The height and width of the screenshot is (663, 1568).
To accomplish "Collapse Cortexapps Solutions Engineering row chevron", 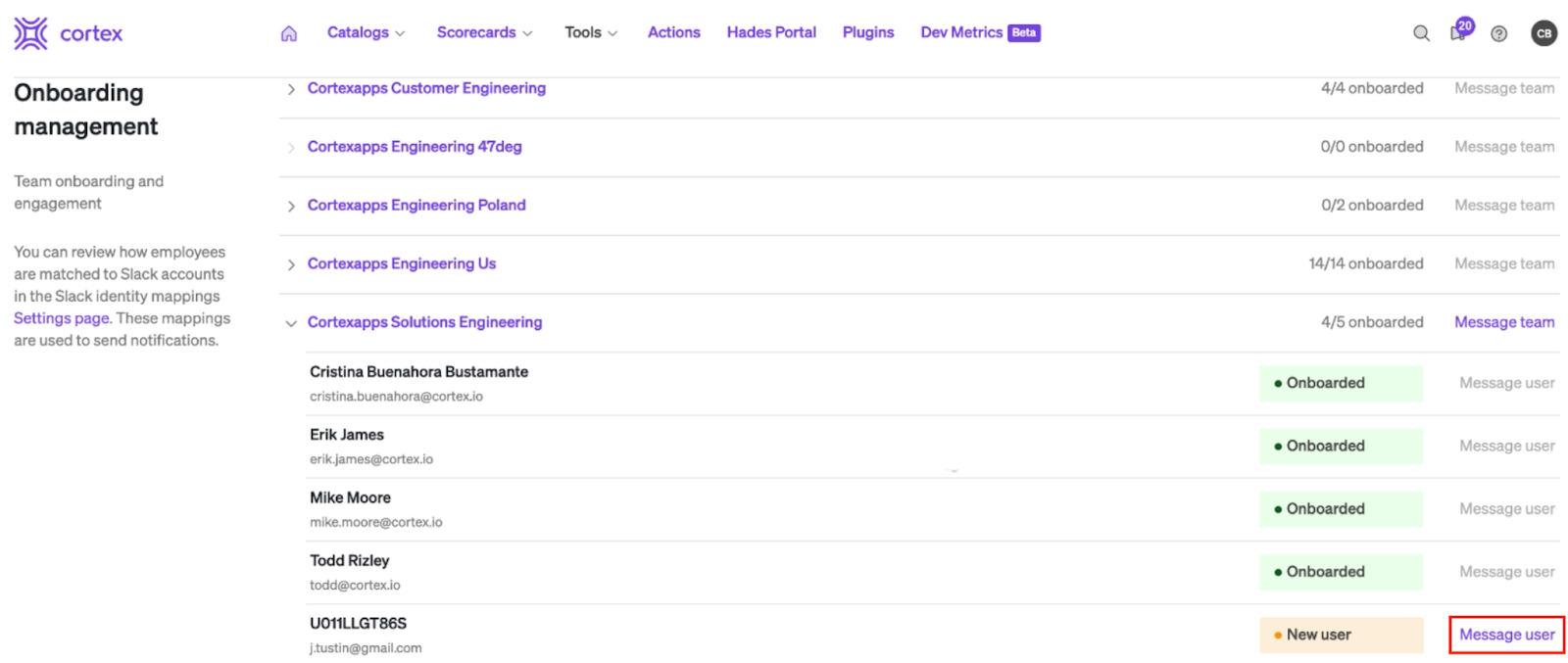I will point(291,323).
